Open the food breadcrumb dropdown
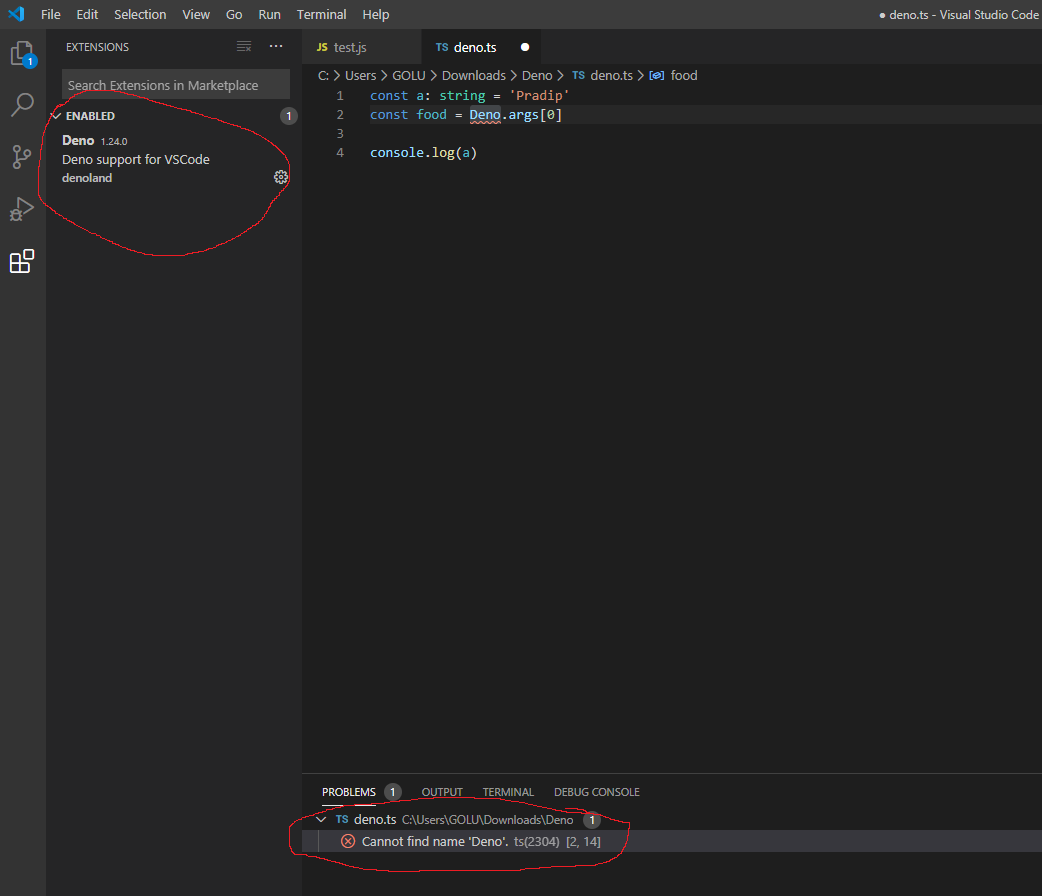The width and height of the screenshot is (1042, 896). [x=684, y=75]
